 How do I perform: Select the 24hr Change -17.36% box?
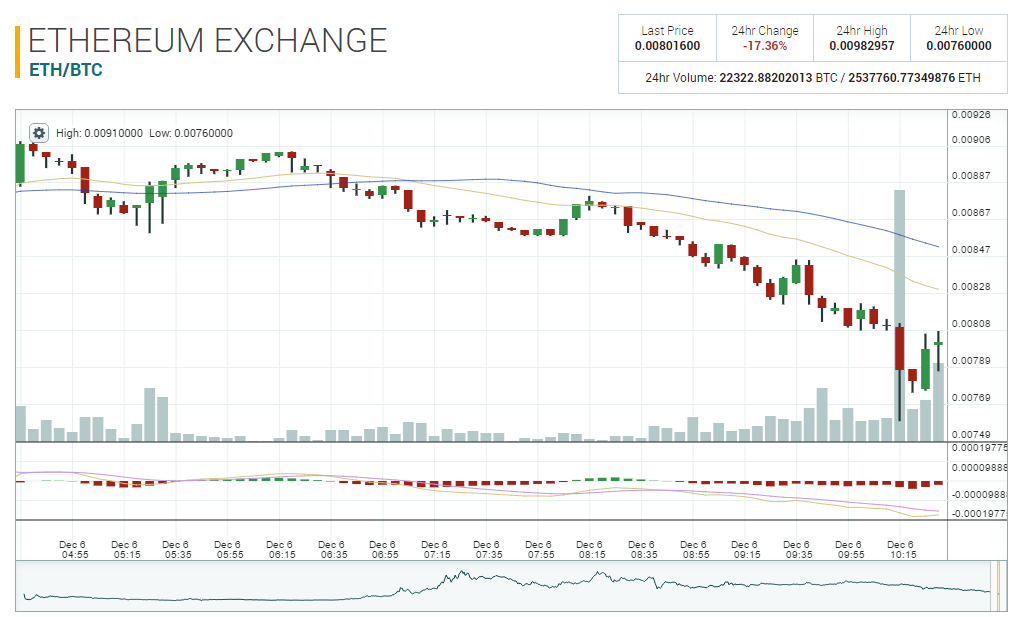(765, 37)
